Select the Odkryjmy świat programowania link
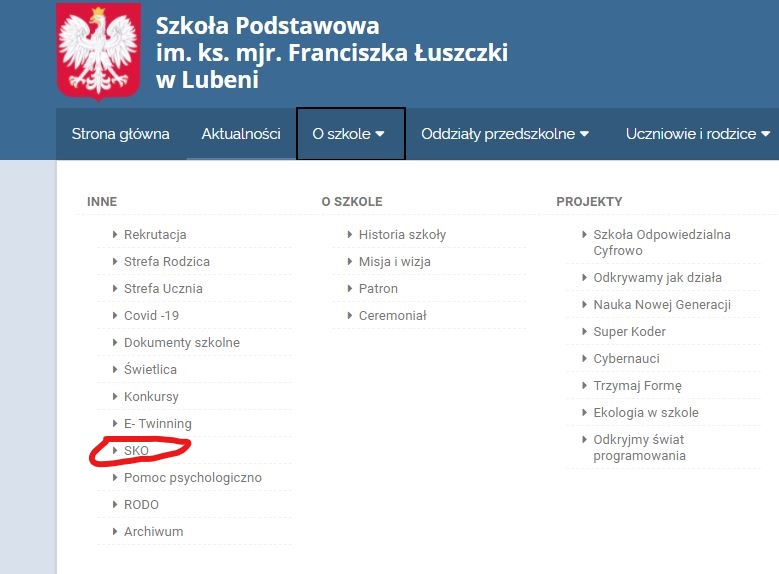Viewport: 779px width, 574px height. point(639,447)
